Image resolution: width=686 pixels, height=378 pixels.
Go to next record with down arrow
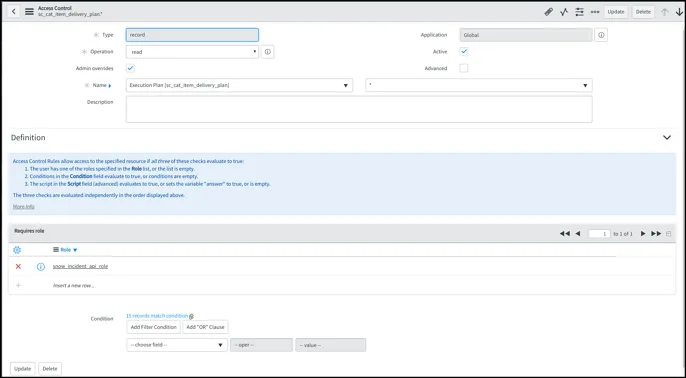pos(679,12)
